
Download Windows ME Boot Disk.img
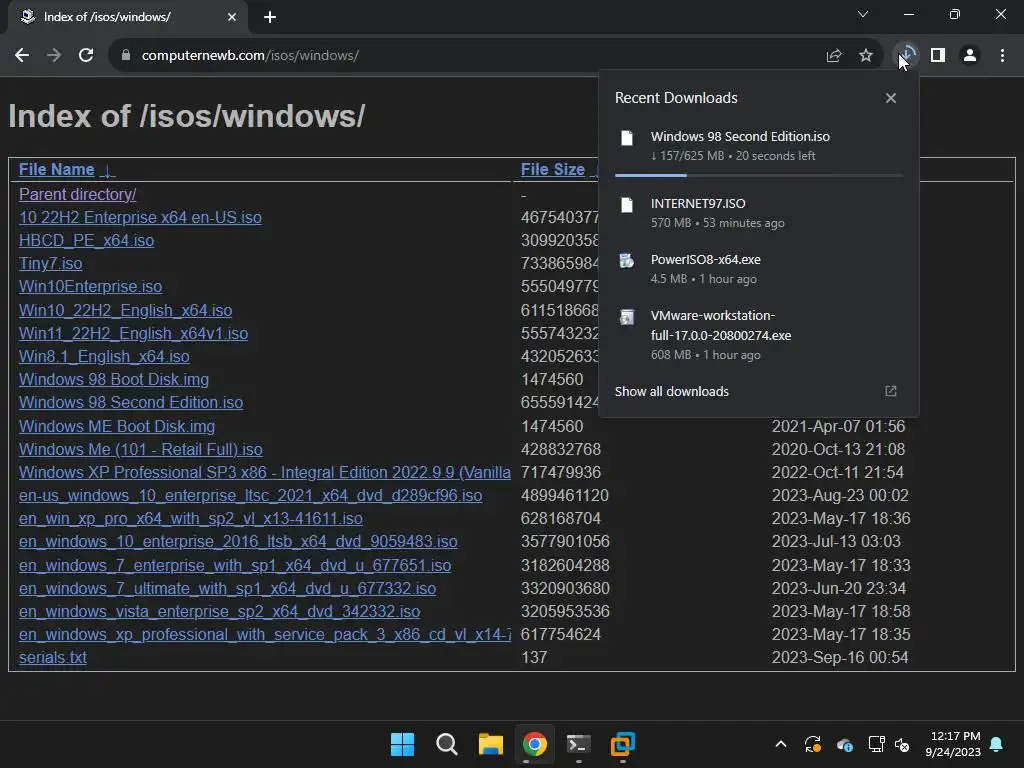pyautogui.click(x=117, y=426)
